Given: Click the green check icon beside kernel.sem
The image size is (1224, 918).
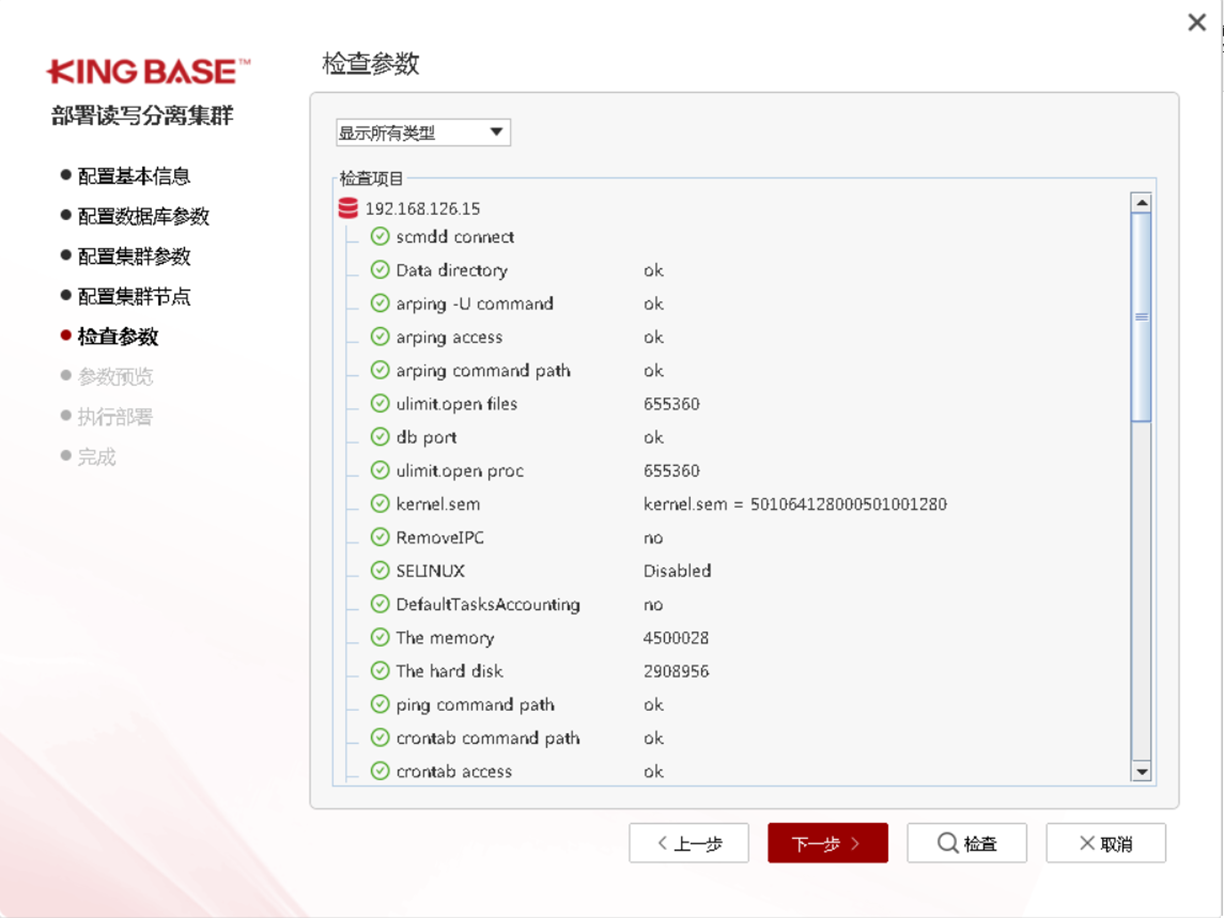Looking at the screenshot, I should (380, 504).
